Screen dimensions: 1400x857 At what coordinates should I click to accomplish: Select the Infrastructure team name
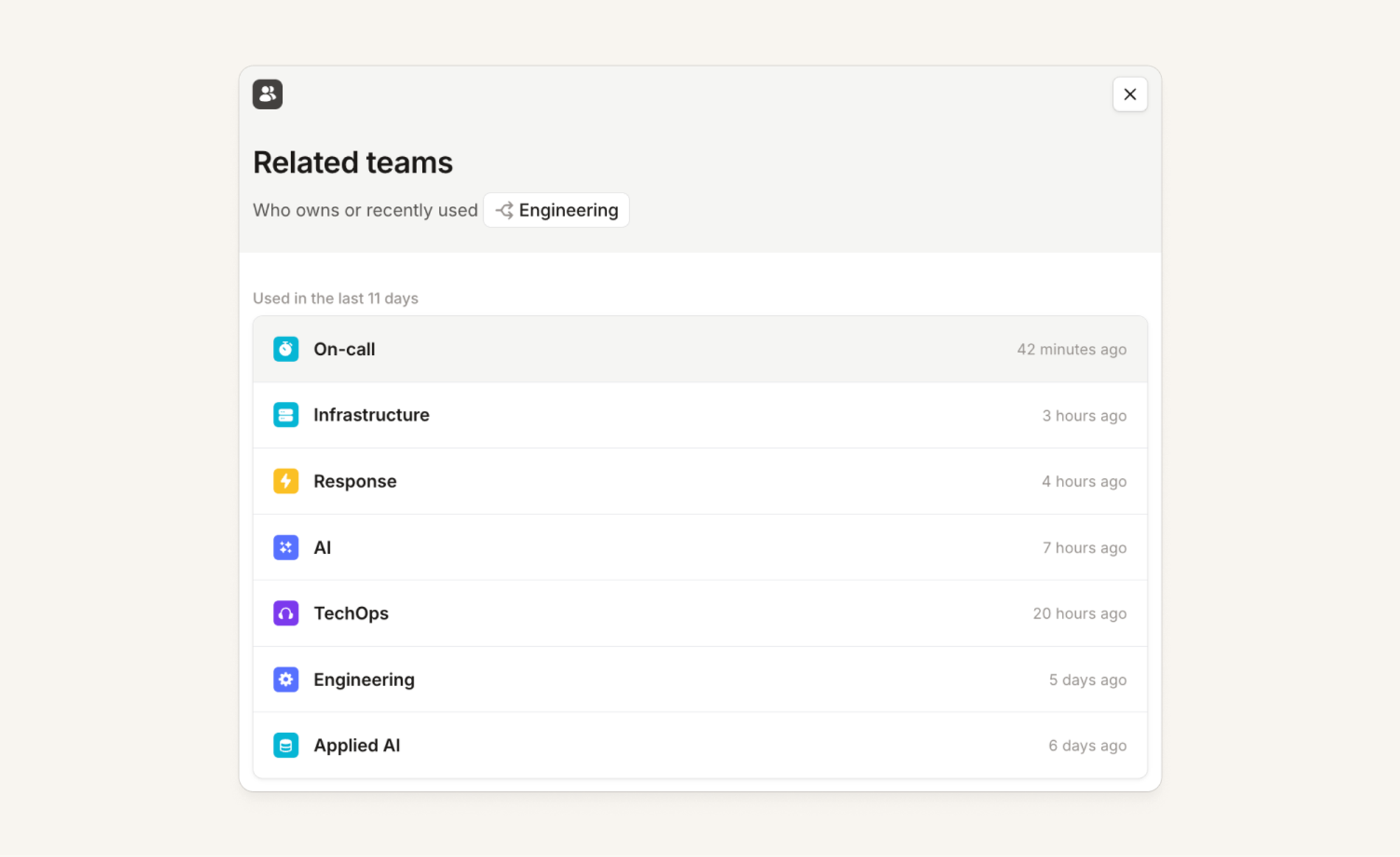372,415
